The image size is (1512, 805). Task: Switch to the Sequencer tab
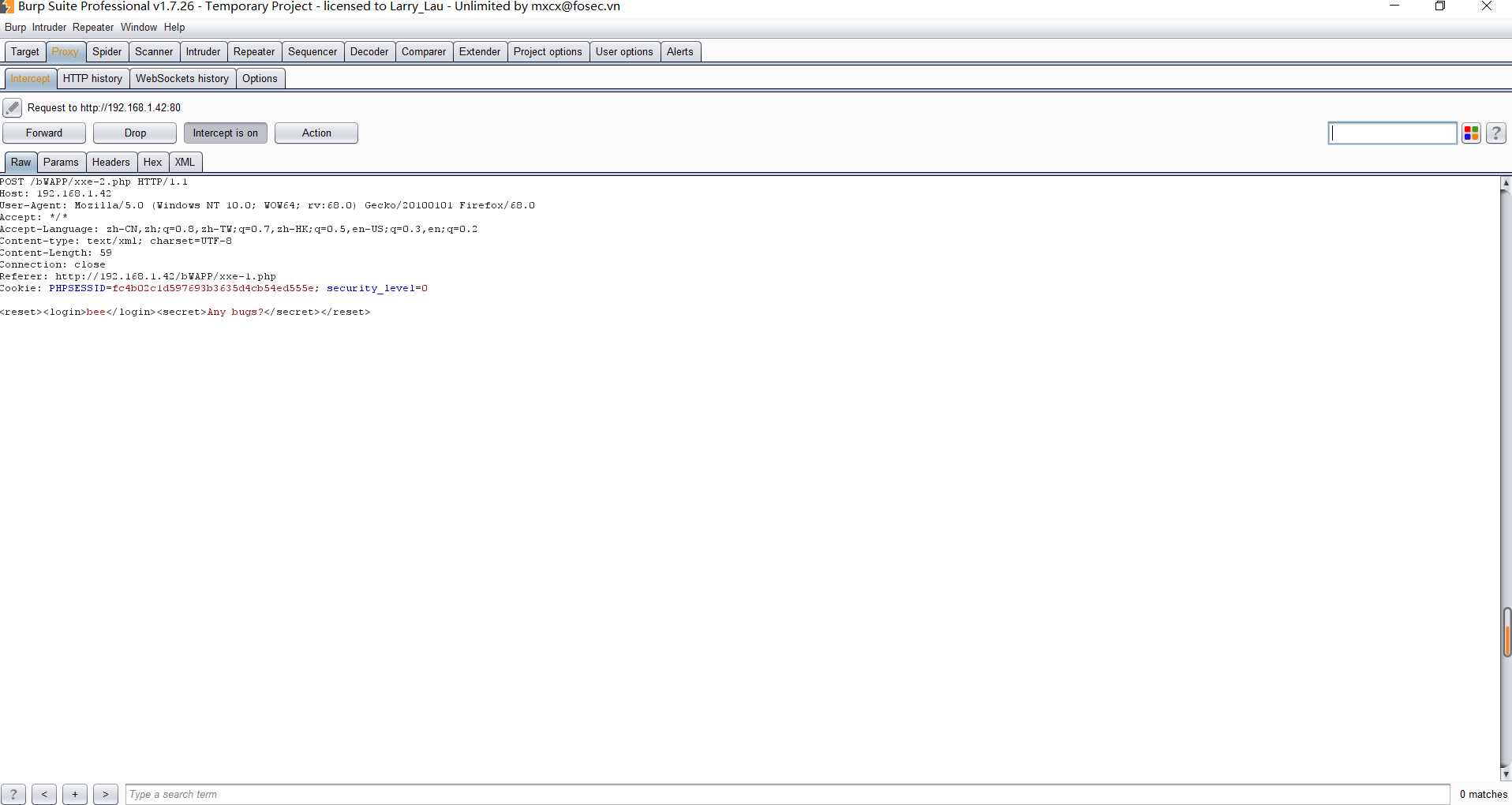pyautogui.click(x=313, y=52)
